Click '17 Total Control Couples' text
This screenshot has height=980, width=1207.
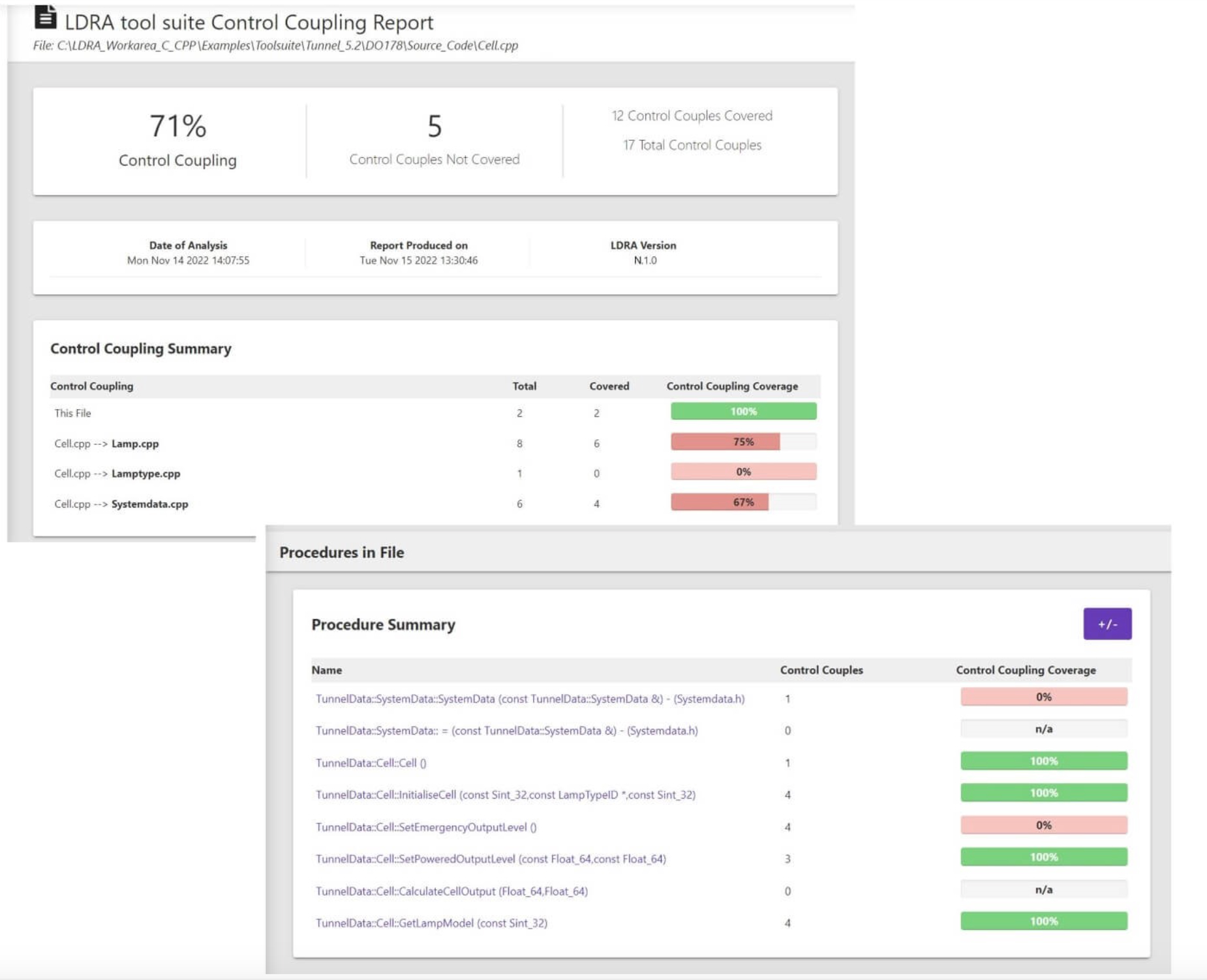(x=692, y=145)
